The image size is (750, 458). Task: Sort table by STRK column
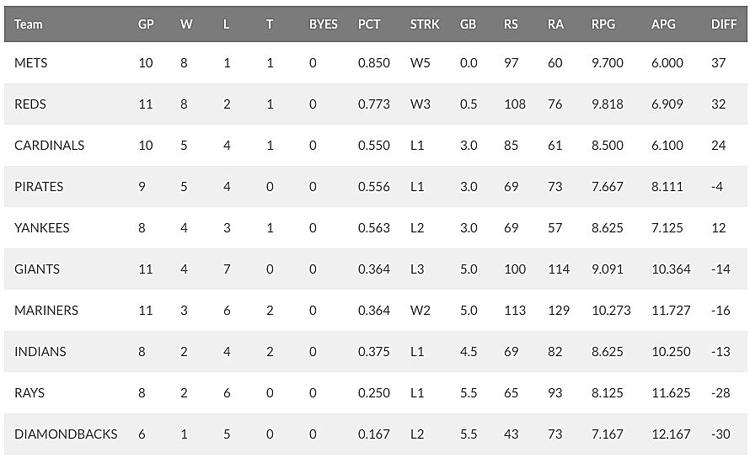(424, 24)
